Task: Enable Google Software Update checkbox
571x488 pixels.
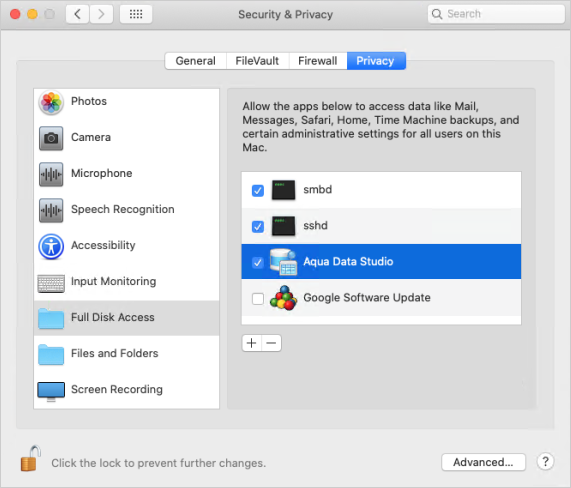Action: pyautogui.click(x=258, y=299)
